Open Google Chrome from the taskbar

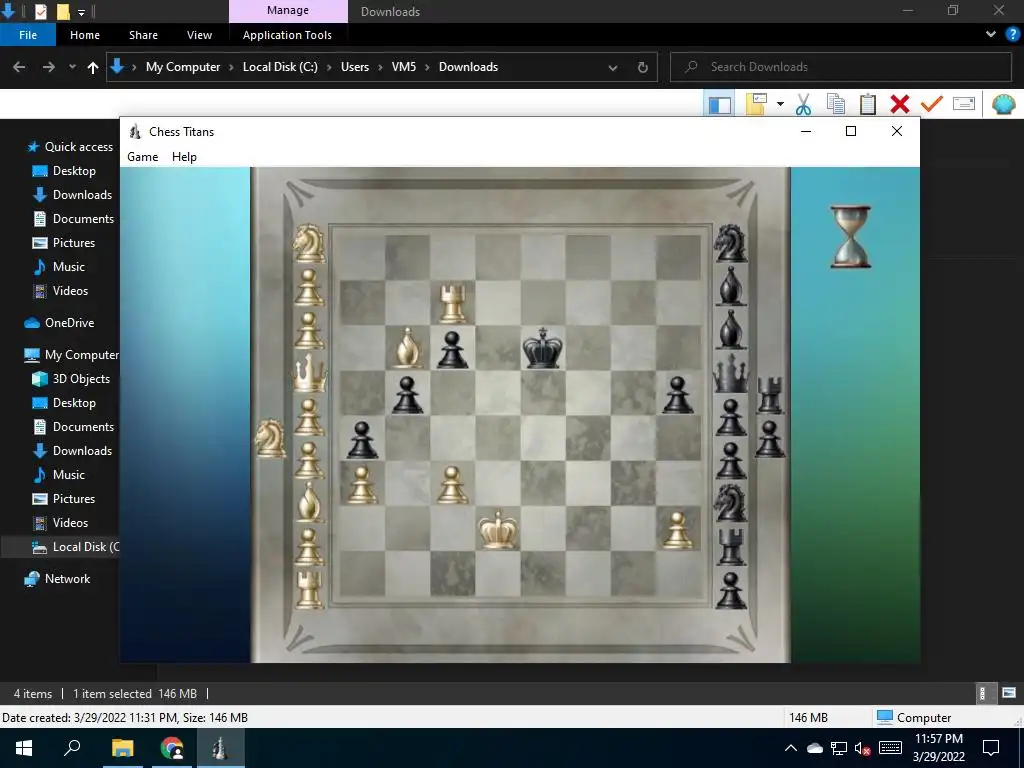172,748
